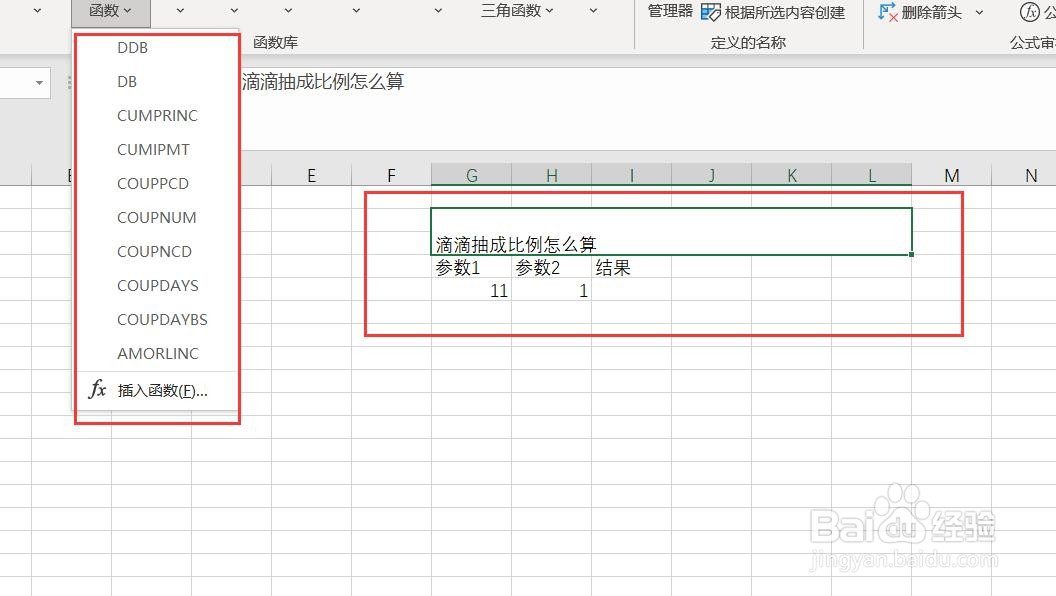Click the 根据所选内容创建 icon
1056x596 pixels.
point(711,12)
